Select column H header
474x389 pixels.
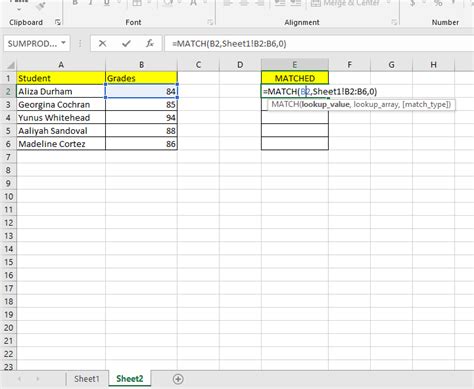pyautogui.click(x=433, y=65)
